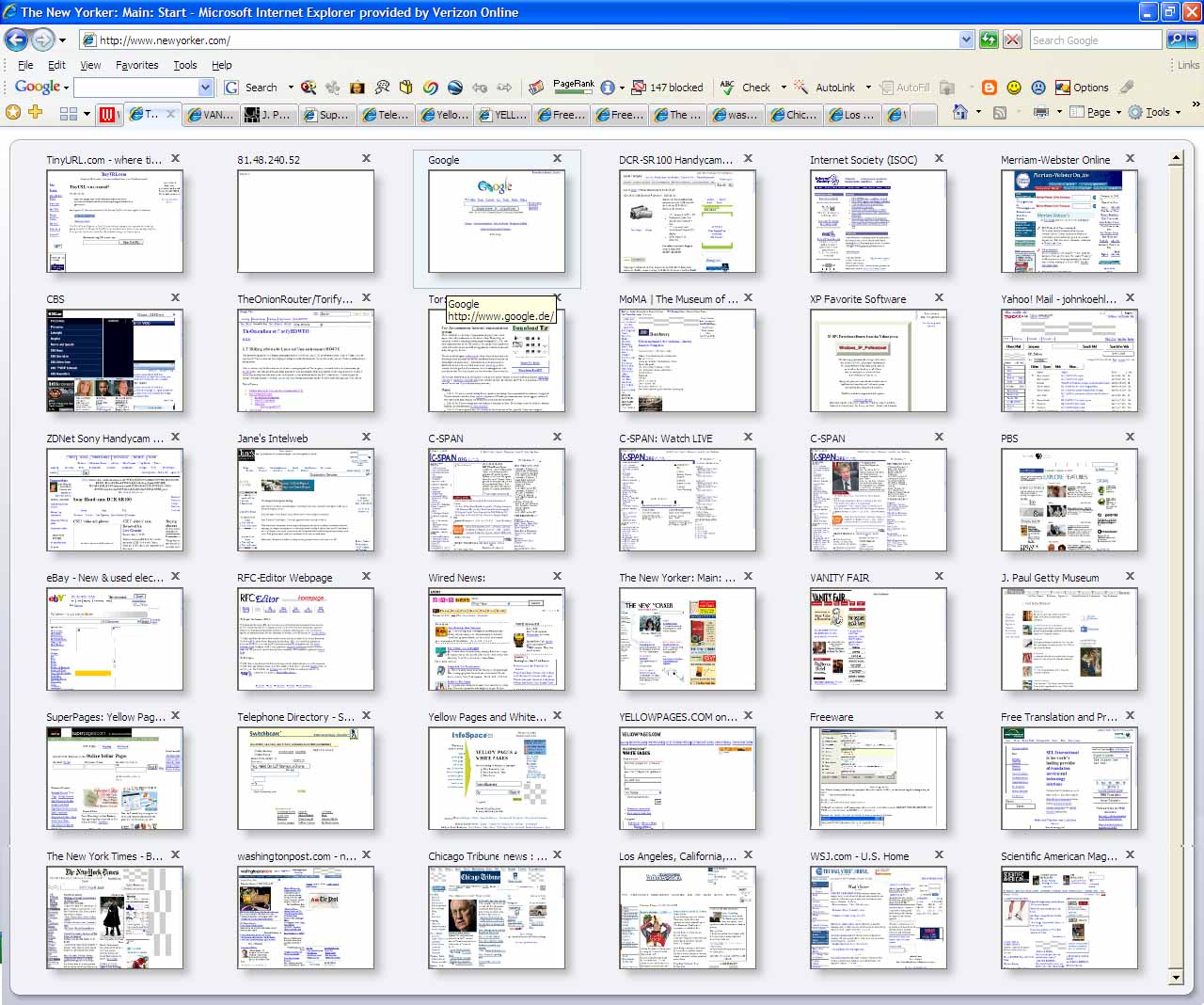Viewport: 1204px width, 1005px height.
Task: Close the Google thumbnail tab
Action: click(557, 158)
